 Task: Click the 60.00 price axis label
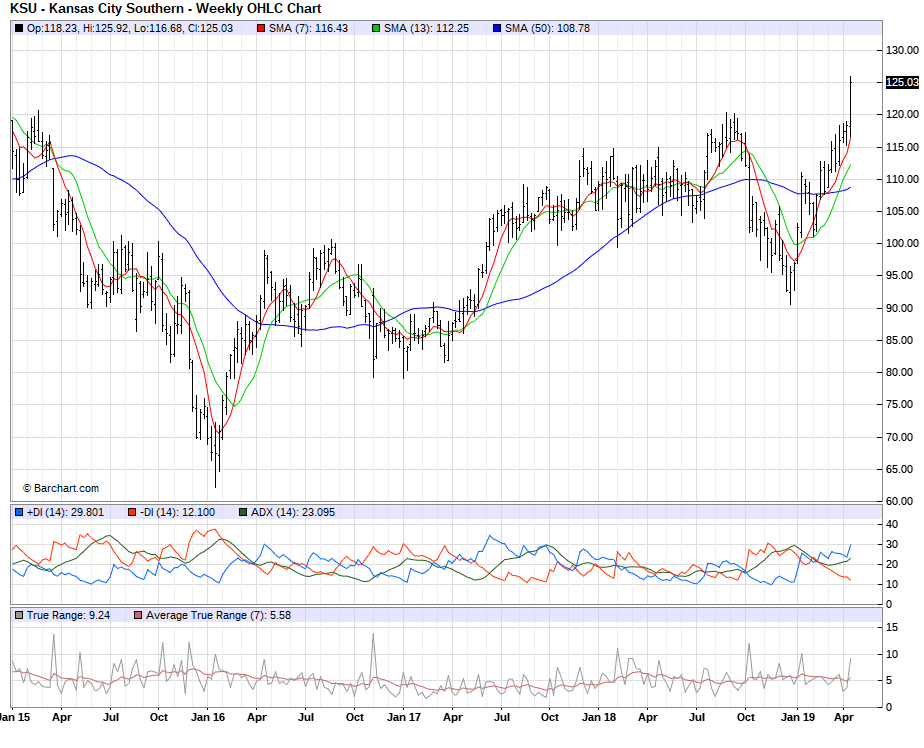click(x=902, y=502)
